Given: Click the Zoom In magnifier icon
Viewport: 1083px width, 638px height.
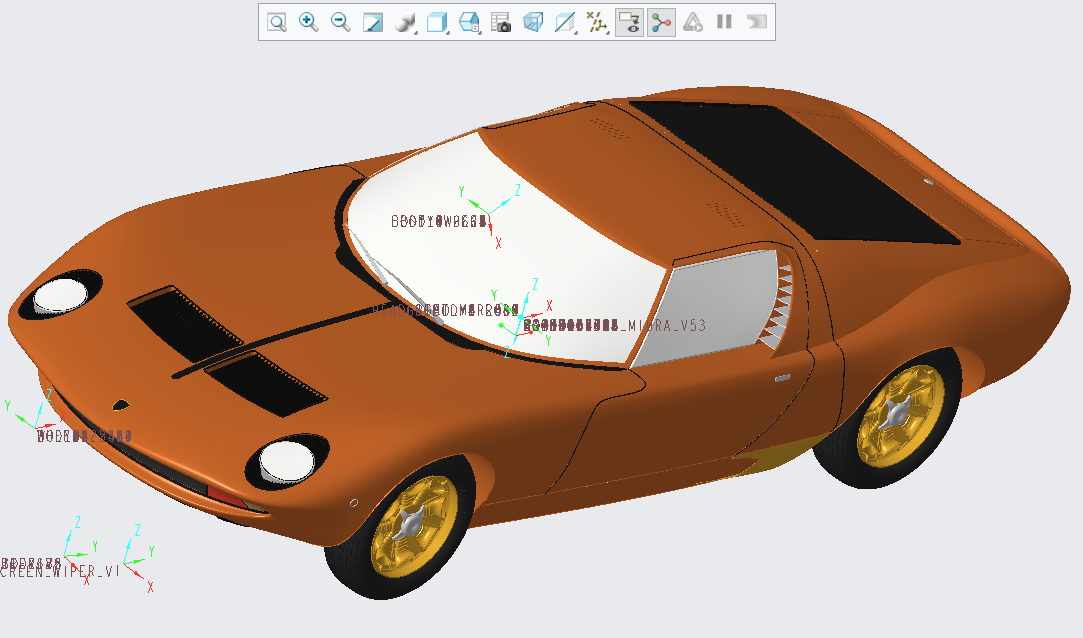Looking at the screenshot, I should point(309,22).
